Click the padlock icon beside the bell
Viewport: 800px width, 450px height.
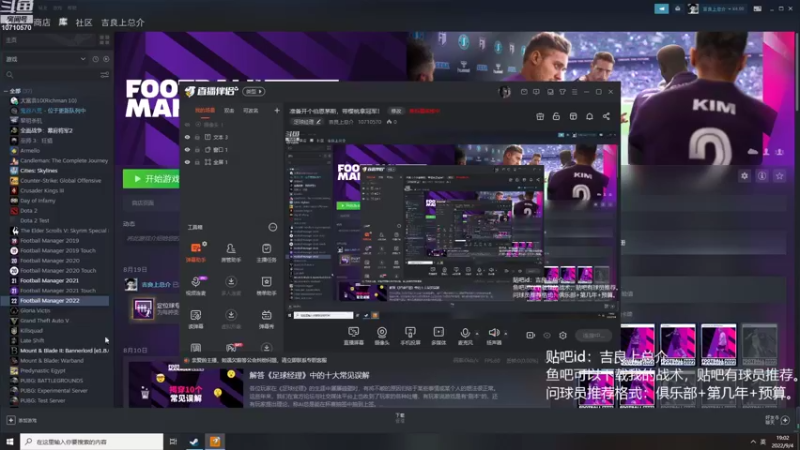556,116
